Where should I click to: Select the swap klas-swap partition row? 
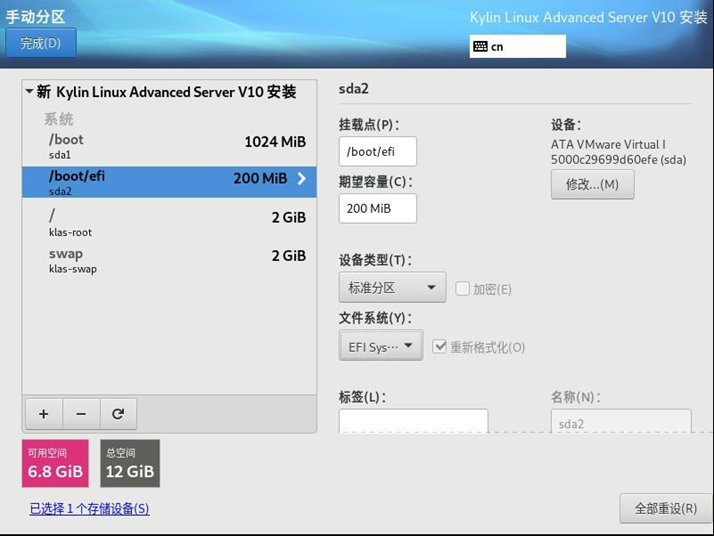[x=169, y=260]
